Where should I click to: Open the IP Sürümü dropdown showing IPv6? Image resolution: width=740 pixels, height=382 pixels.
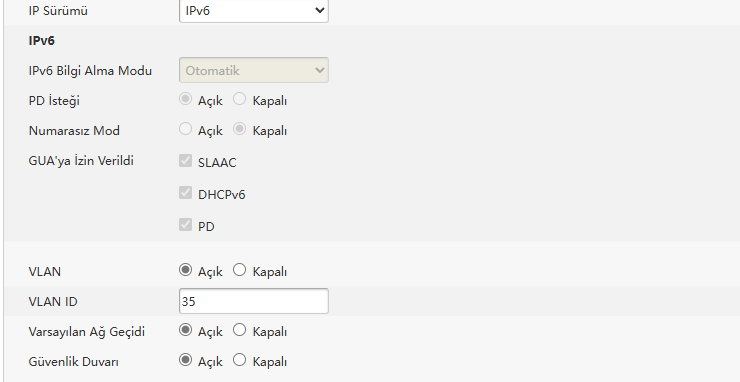(253, 10)
